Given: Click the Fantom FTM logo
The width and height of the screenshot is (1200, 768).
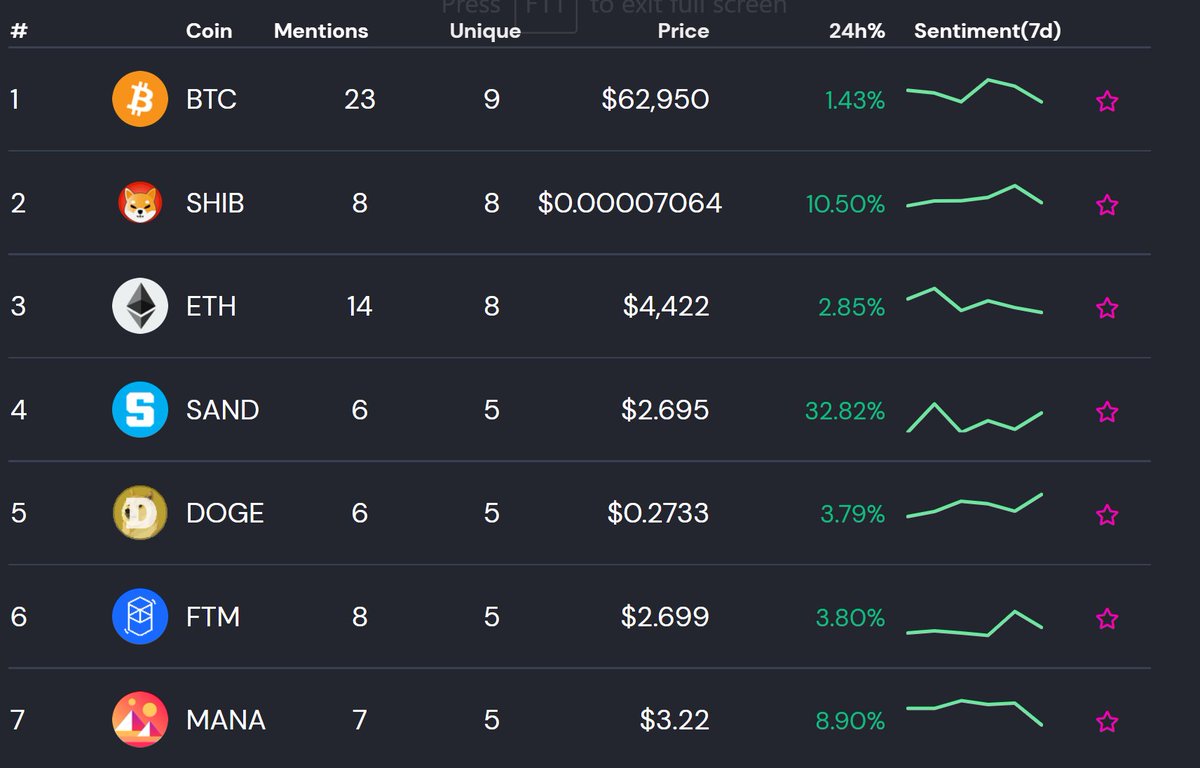Looking at the screenshot, I should [x=140, y=617].
